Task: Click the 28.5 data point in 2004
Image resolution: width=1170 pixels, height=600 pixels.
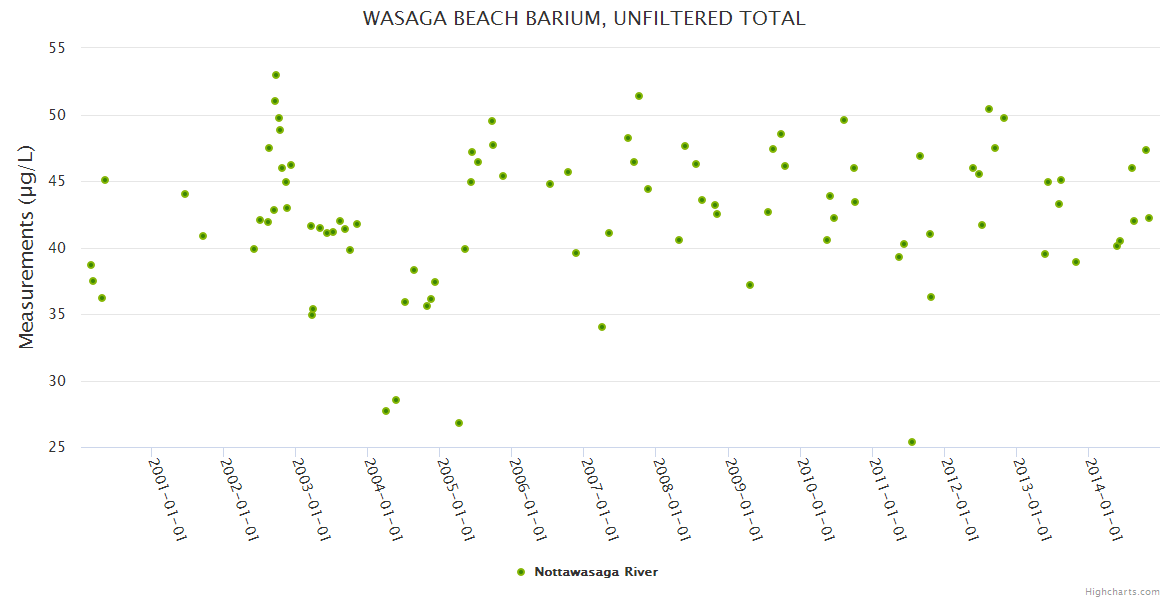Action: click(396, 400)
